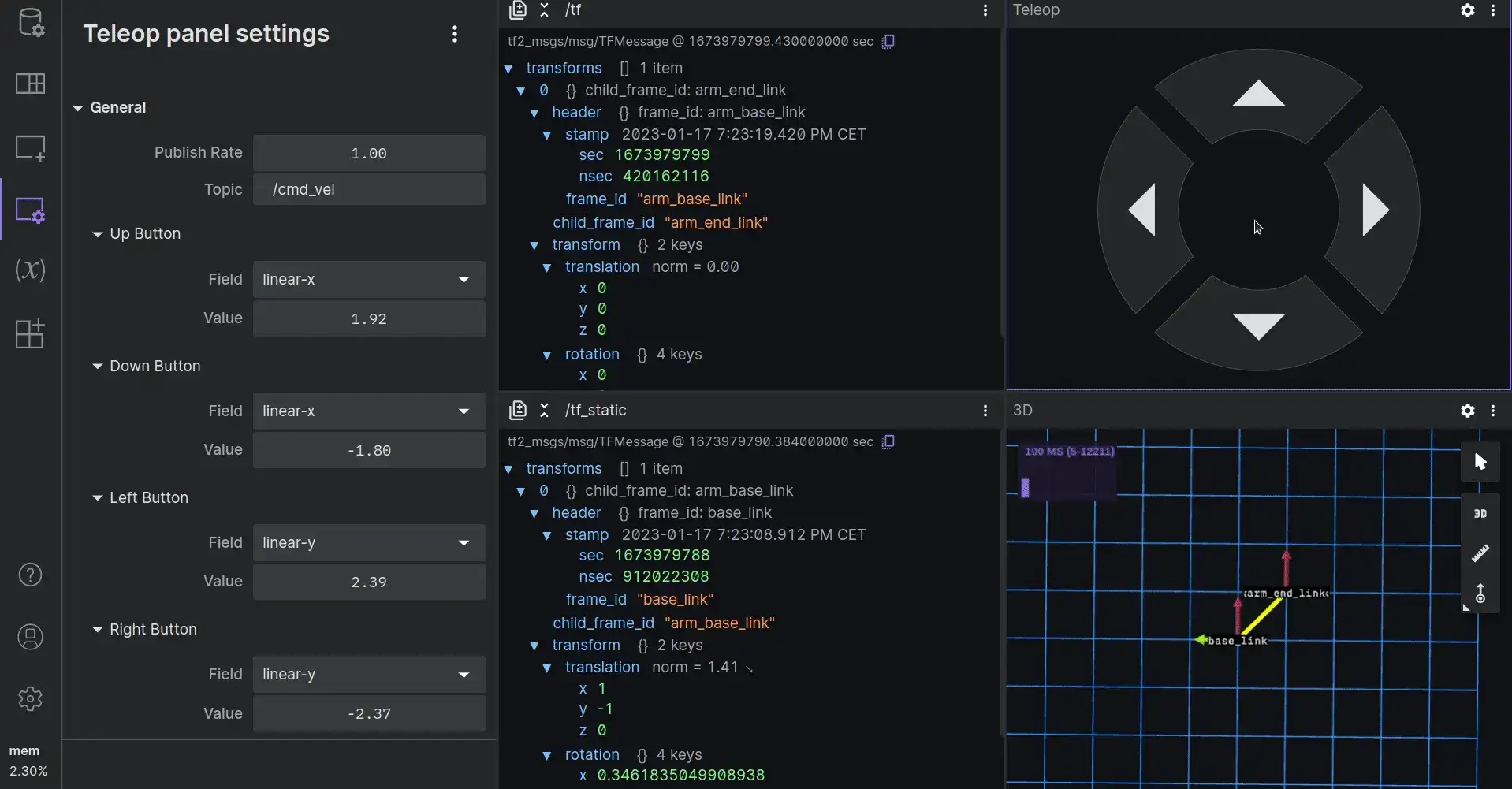Viewport: 1512px width, 789px height.
Task: Collapse the Left Button section
Action: (98, 498)
